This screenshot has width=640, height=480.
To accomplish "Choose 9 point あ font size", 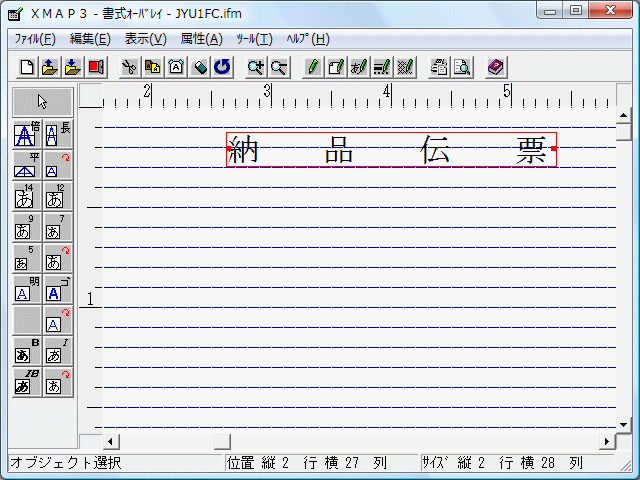I will [27, 227].
